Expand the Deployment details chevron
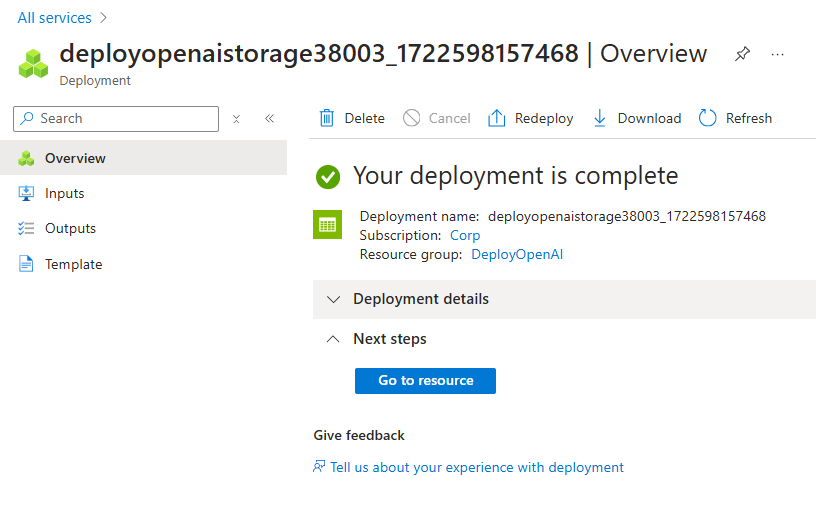The image size is (816, 527). pyautogui.click(x=333, y=299)
